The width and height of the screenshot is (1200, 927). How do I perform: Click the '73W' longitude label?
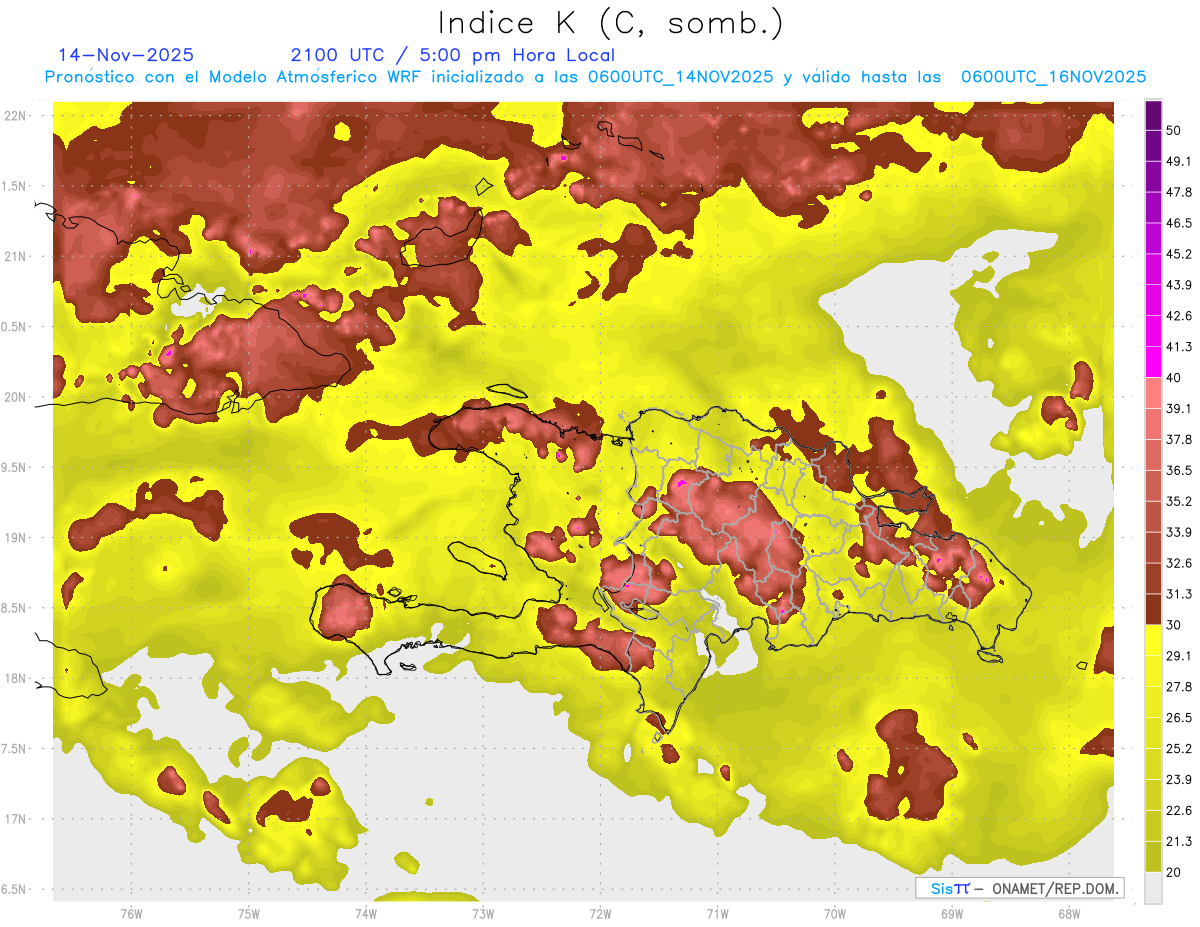tap(483, 913)
